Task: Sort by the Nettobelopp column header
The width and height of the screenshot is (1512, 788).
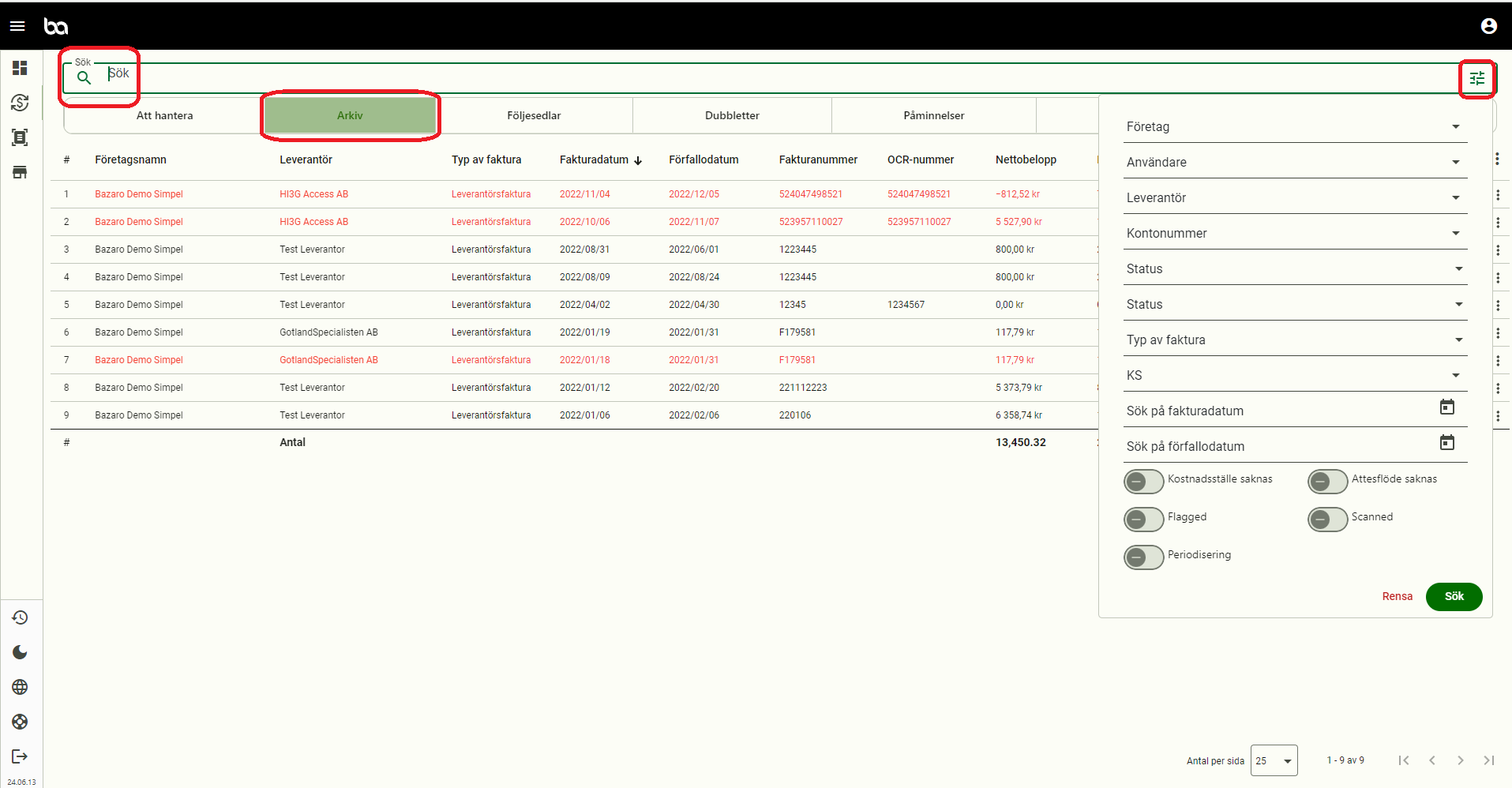Action: tap(1026, 159)
